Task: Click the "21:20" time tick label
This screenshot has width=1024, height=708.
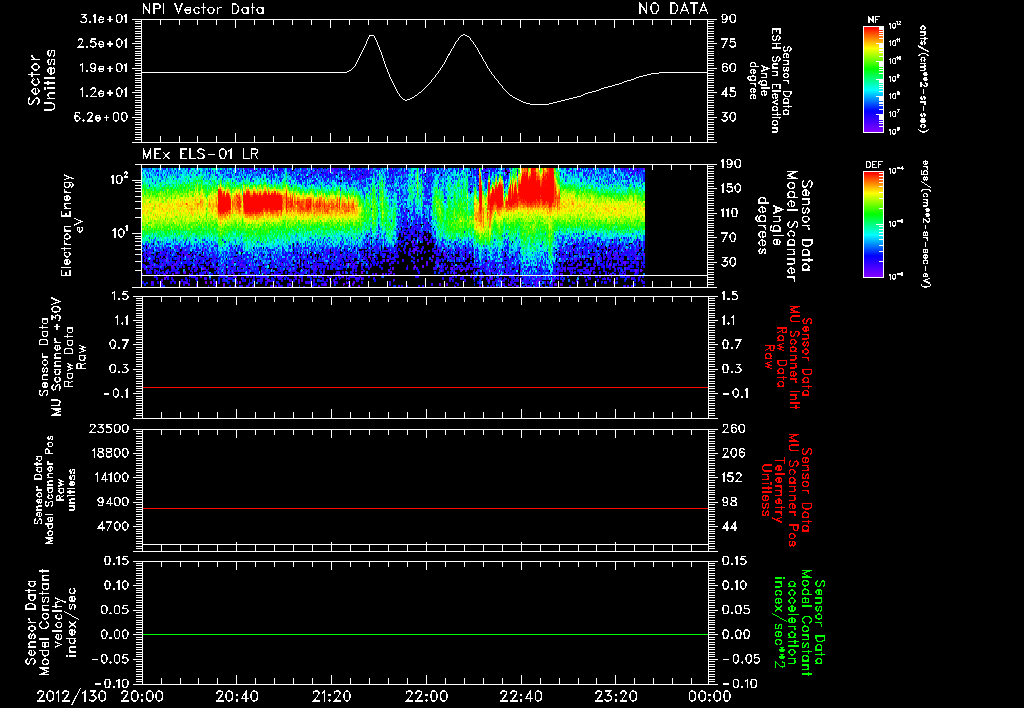Action: coord(331,696)
